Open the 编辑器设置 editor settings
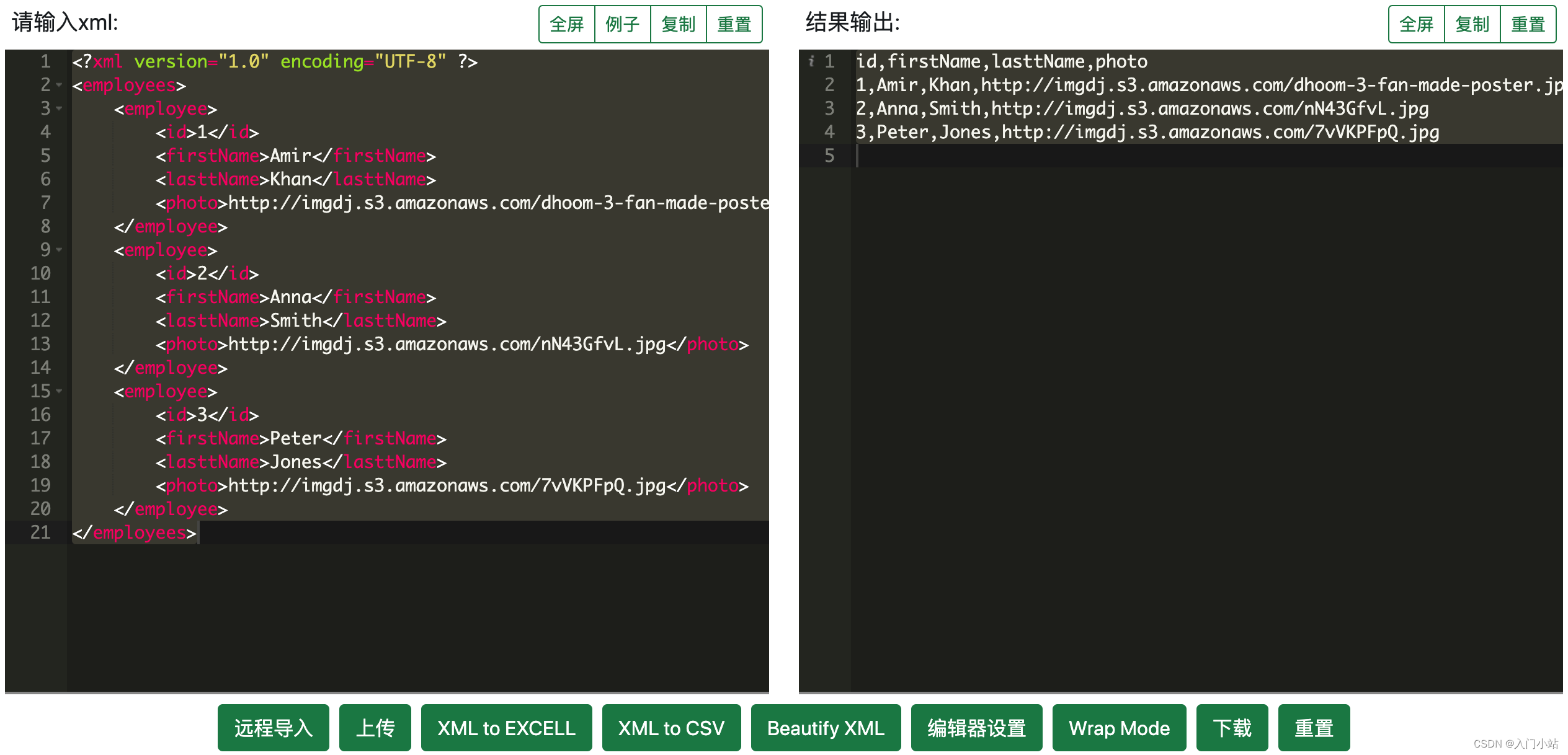The height and width of the screenshot is (755, 1568). [976, 728]
